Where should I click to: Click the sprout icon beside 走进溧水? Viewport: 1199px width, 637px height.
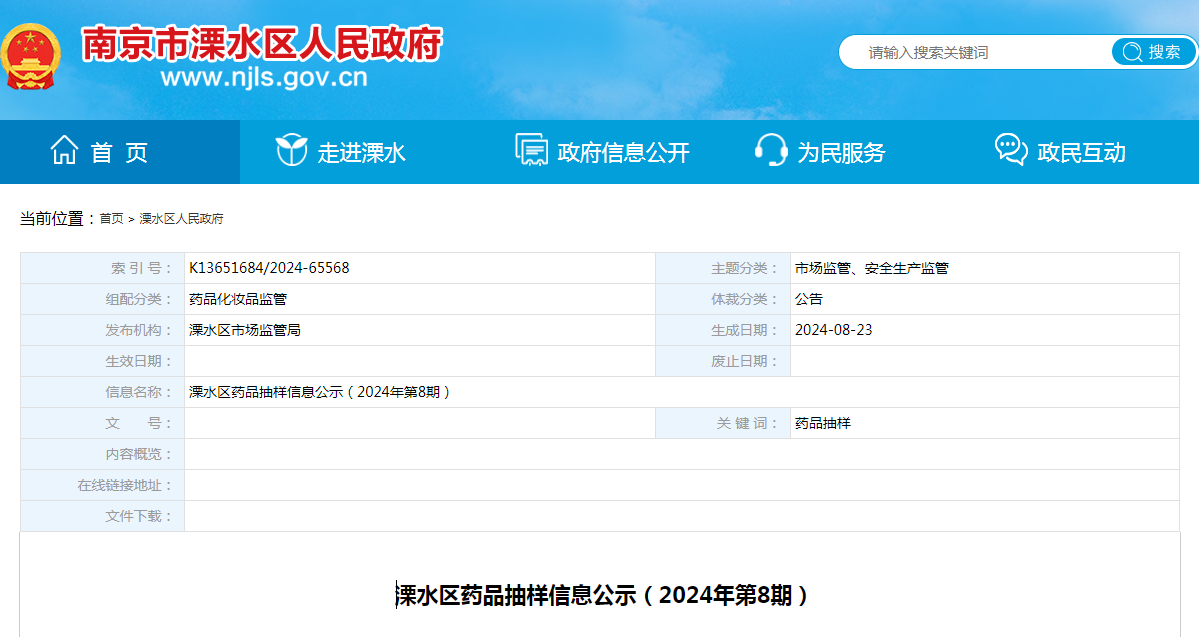291,151
